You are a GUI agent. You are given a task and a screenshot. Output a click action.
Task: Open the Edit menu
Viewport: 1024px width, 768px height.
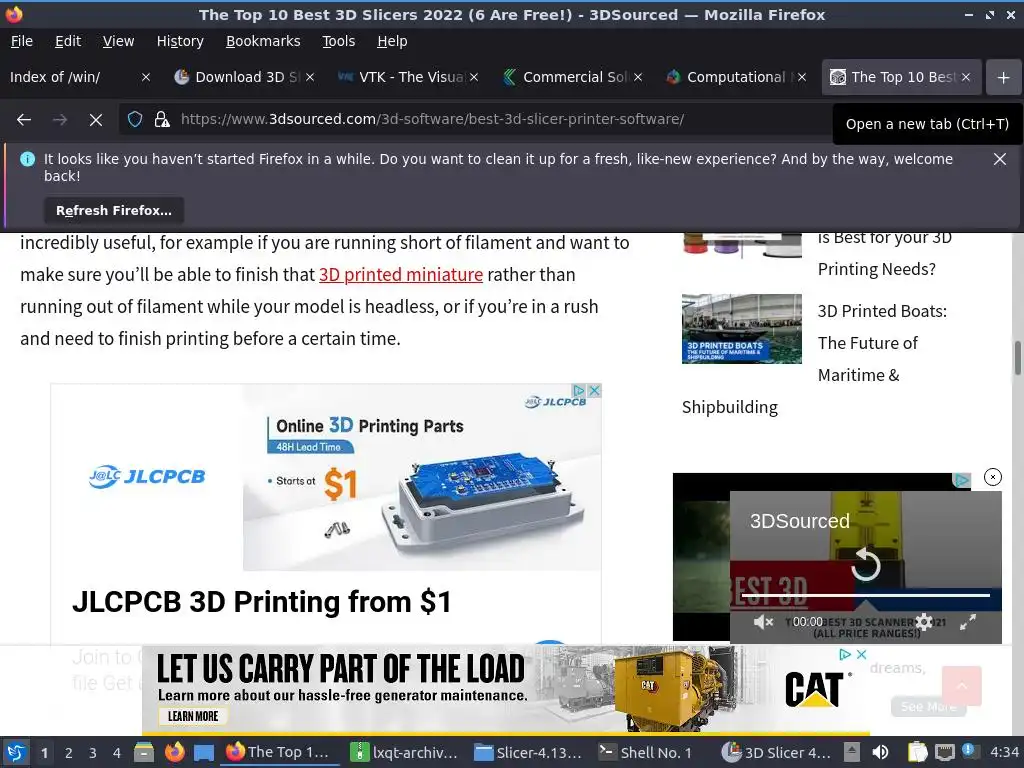coord(68,41)
